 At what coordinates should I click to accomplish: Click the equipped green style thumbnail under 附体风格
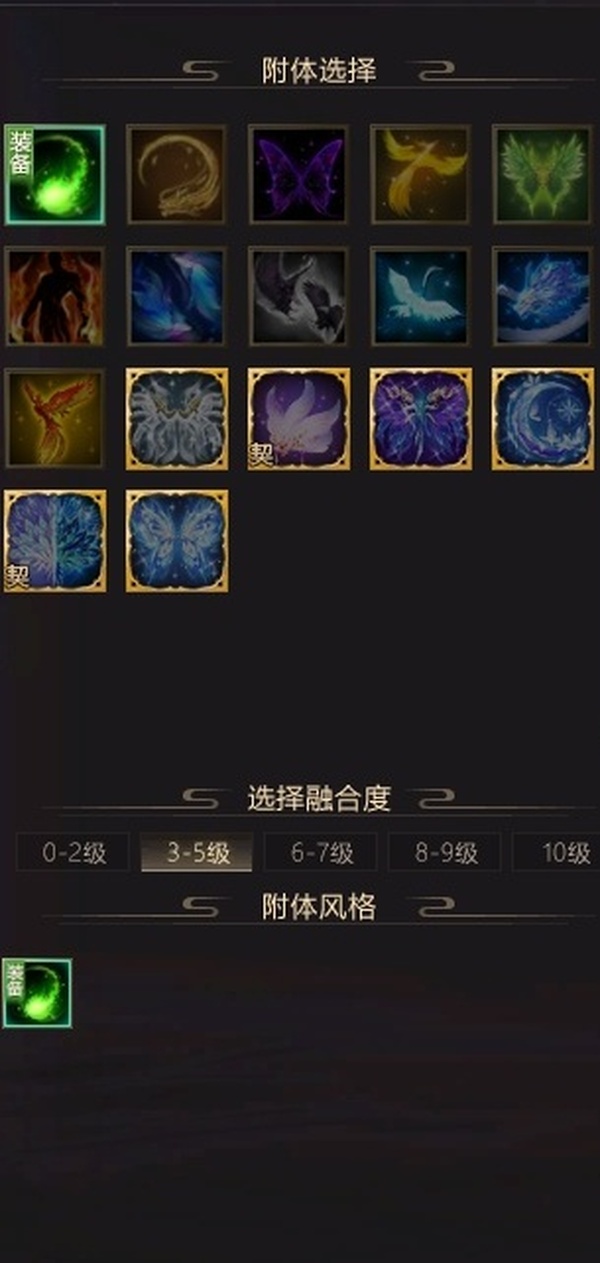click(37, 993)
